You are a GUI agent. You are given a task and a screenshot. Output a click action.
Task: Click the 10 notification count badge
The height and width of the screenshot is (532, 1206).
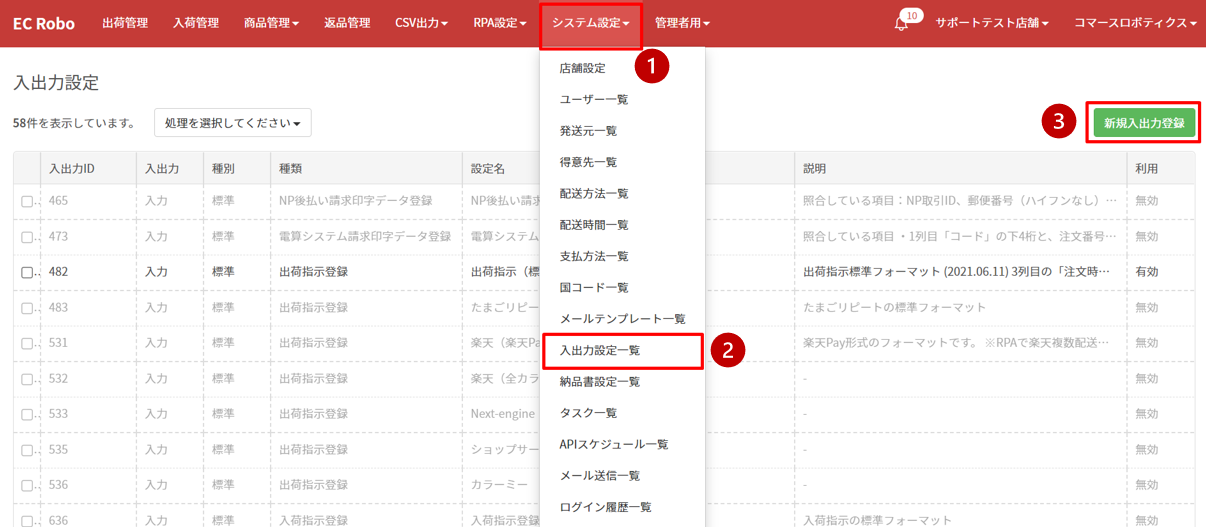point(911,15)
